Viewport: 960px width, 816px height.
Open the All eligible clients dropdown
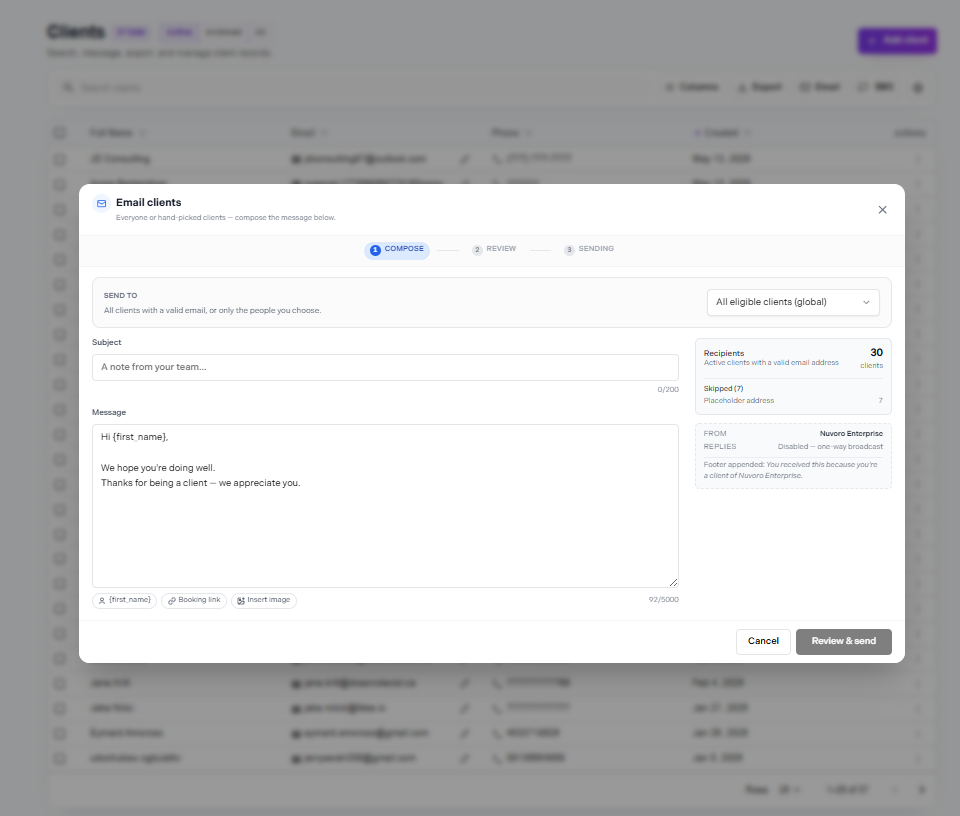793,302
